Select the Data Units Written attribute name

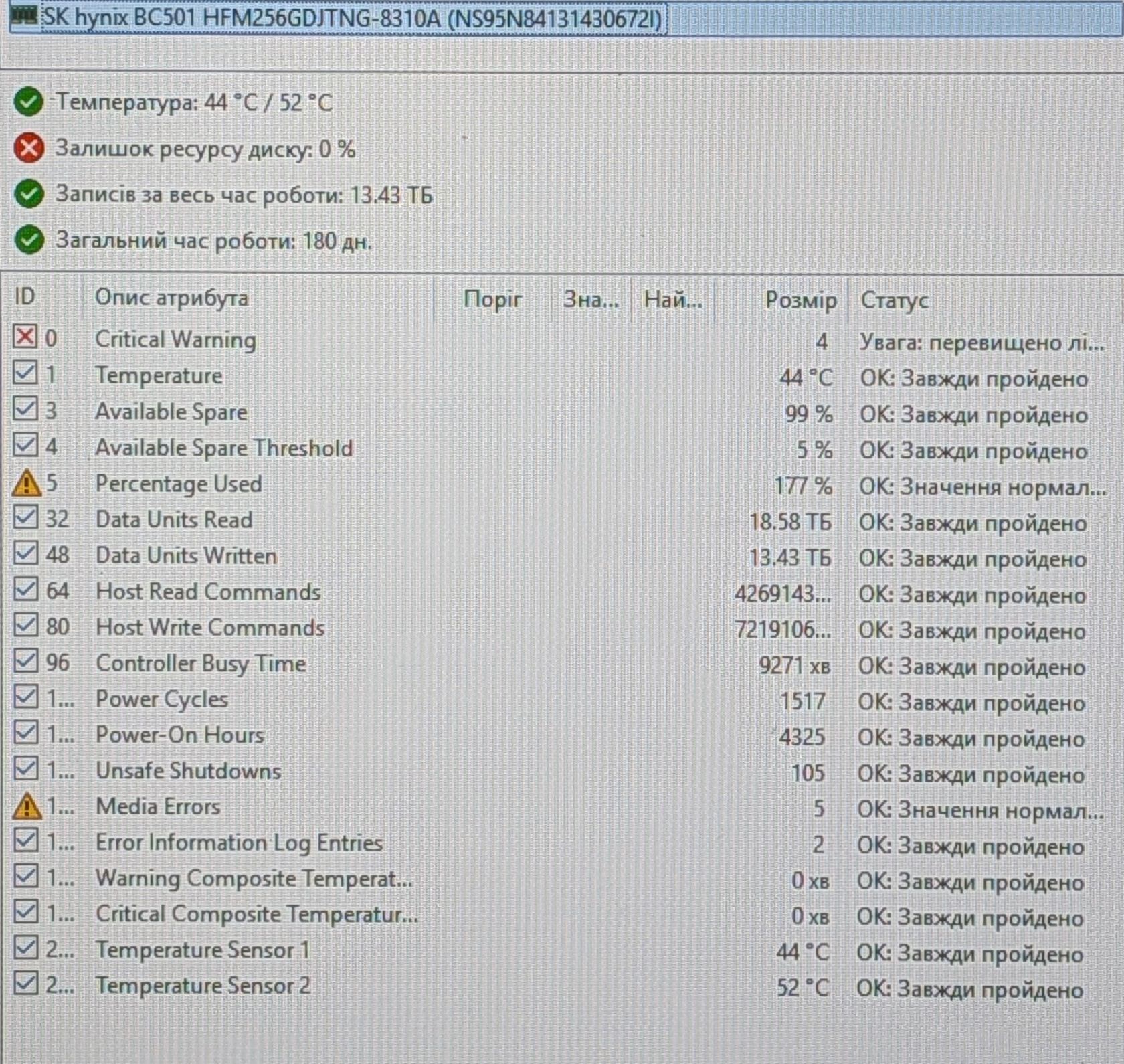point(186,555)
